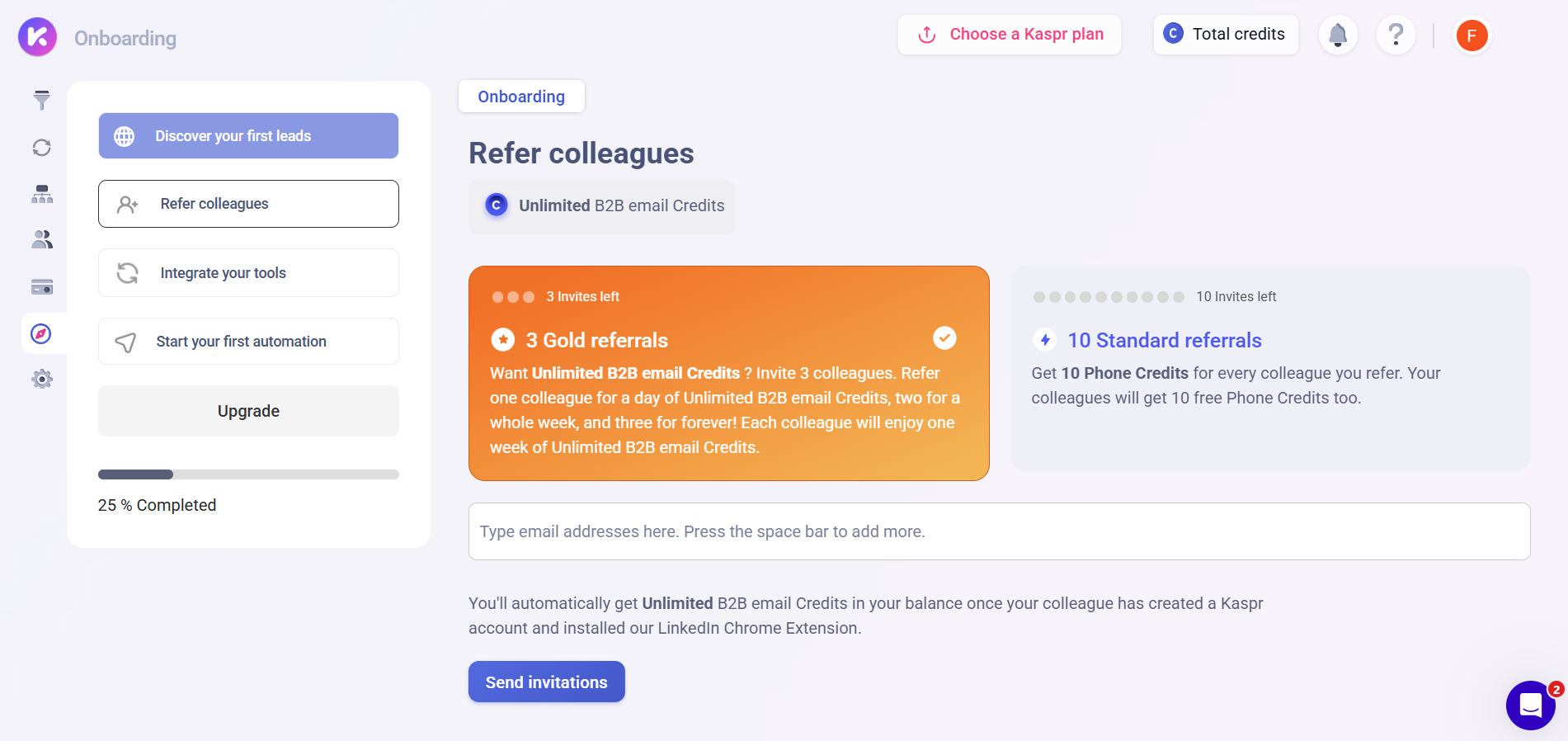Viewport: 1568px width, 741px height.
Task: Click the funnel icon in sidebar
Action: coord(42,101)
